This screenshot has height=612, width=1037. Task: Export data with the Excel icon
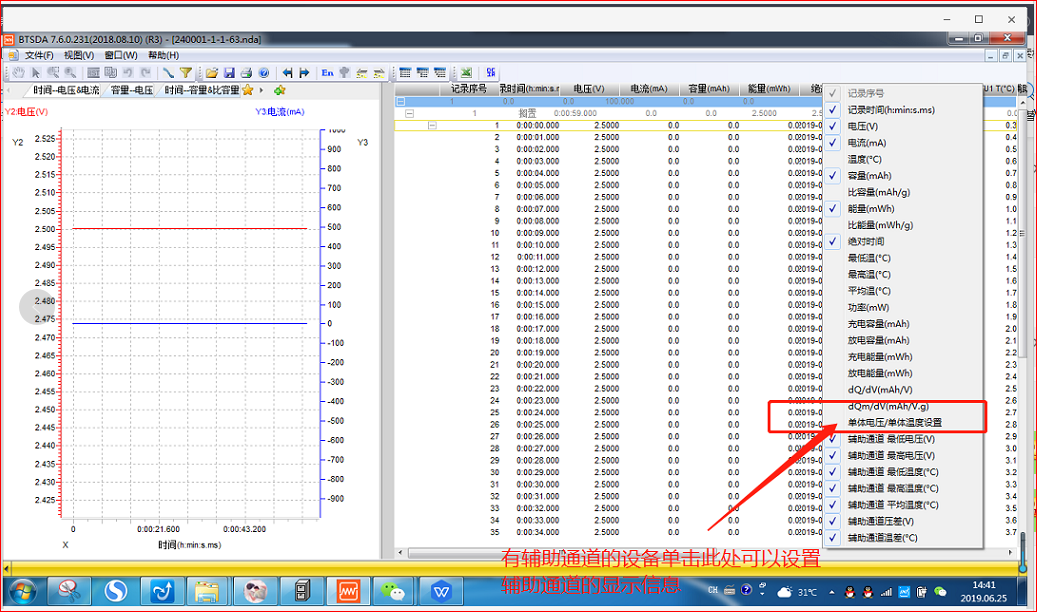click(466, 73)
